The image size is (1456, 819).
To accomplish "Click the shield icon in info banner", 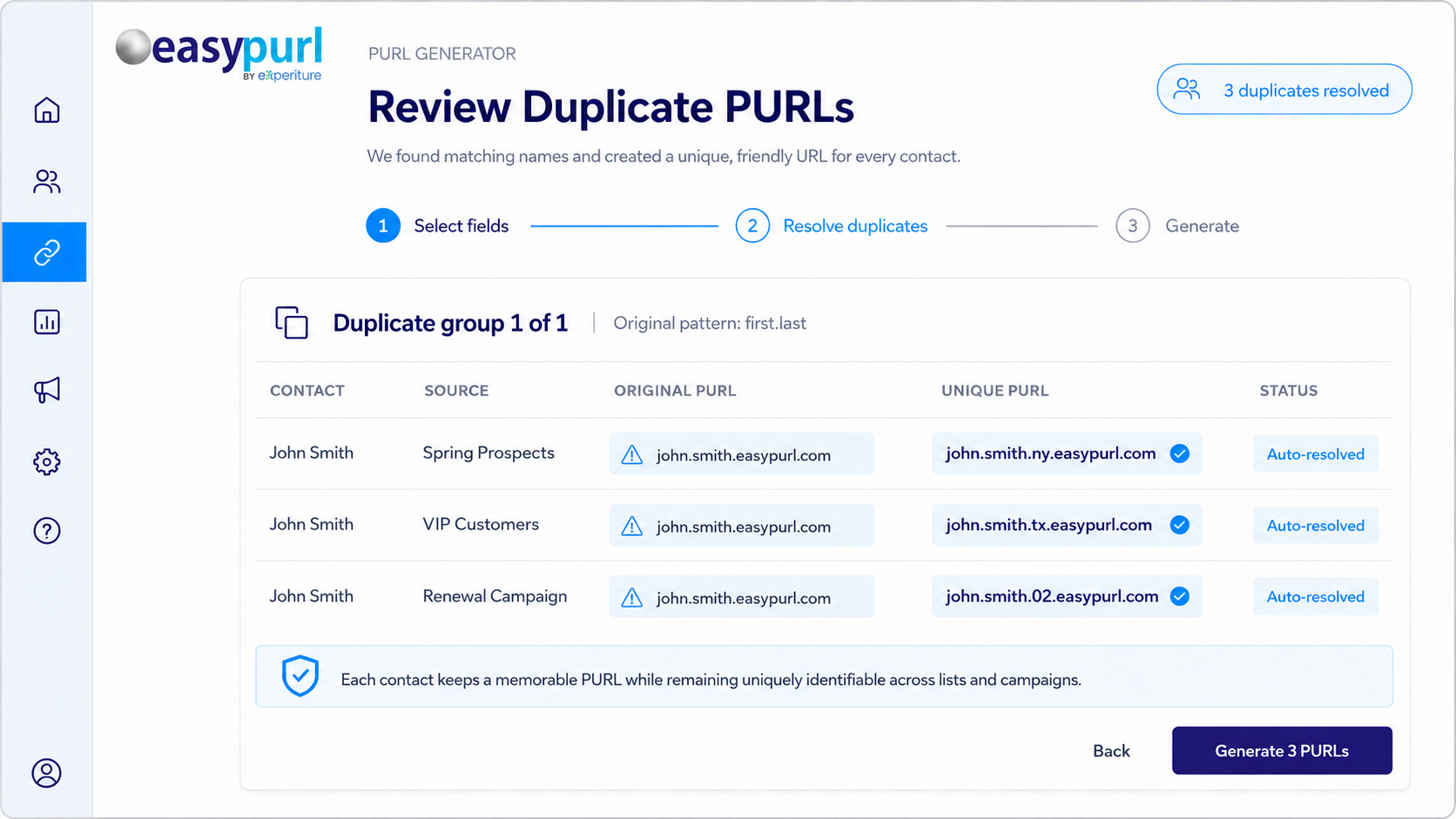I will click(300, 676).
